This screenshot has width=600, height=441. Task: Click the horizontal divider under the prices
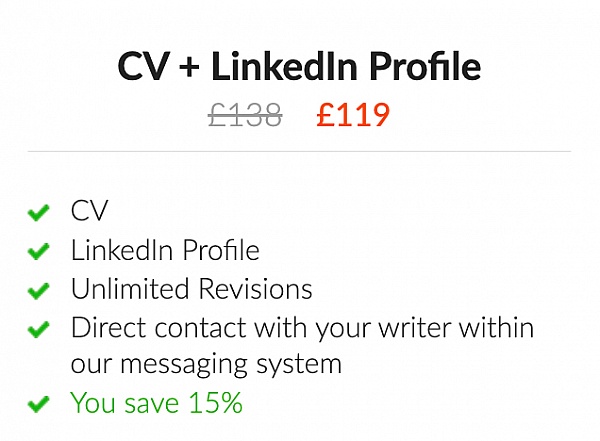[x=299, y=151]
